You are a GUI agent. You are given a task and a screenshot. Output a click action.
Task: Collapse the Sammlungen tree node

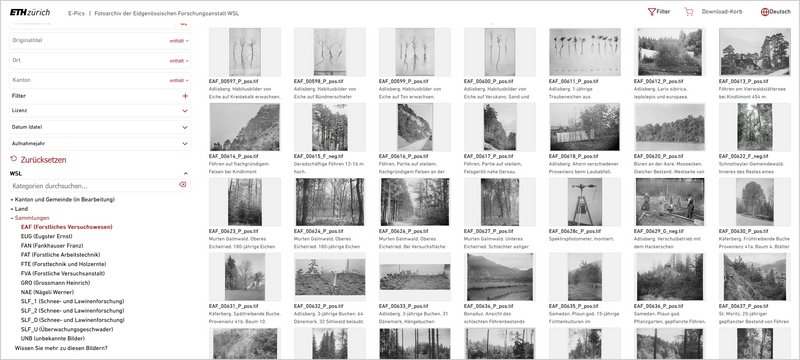(12, 218)
